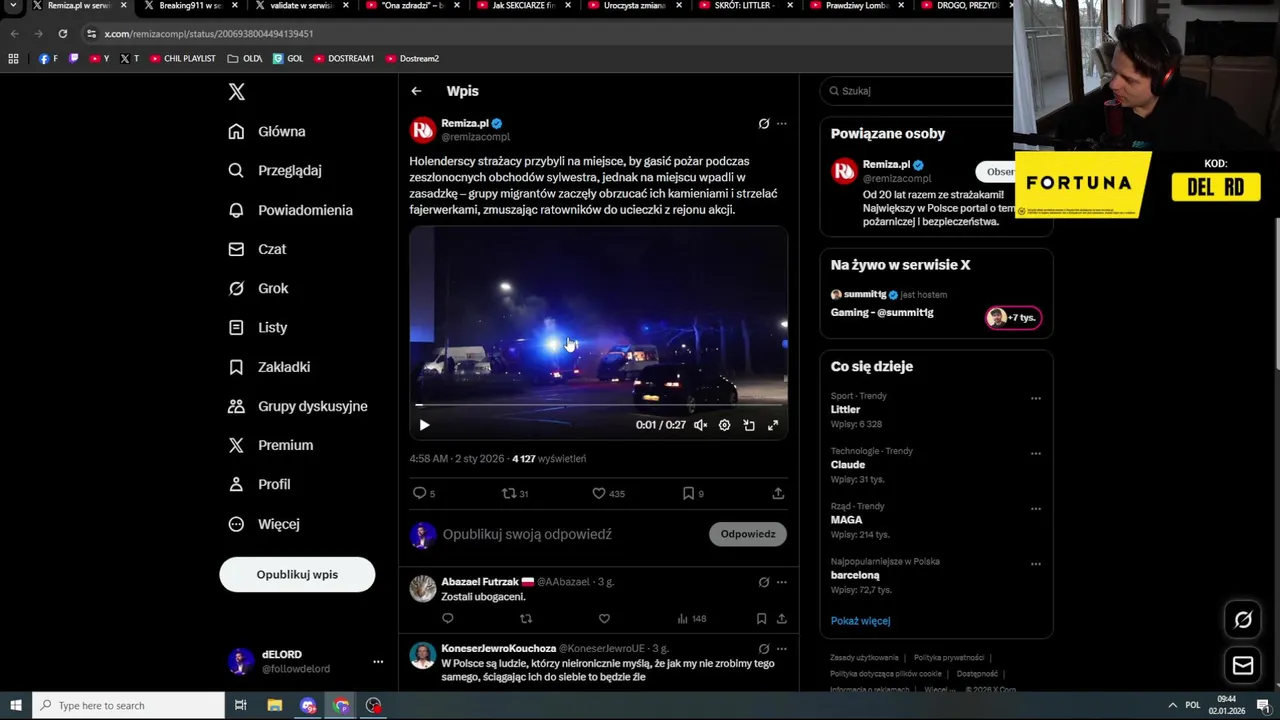1280x720 pixels.
Task: Open Remiza.pl in Powiązane osoby
Action: click(x=886, y=164)
